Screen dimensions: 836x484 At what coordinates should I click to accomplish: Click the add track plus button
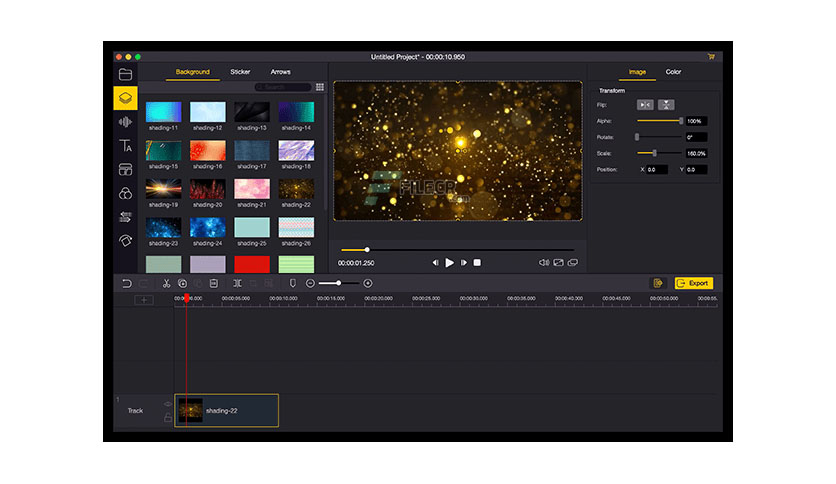pos(143,300)
